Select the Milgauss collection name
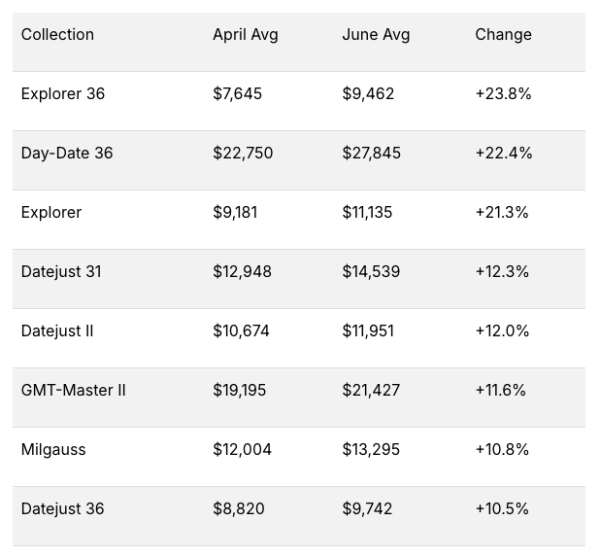This screenshot has width=600, height=556. point(53,450)
